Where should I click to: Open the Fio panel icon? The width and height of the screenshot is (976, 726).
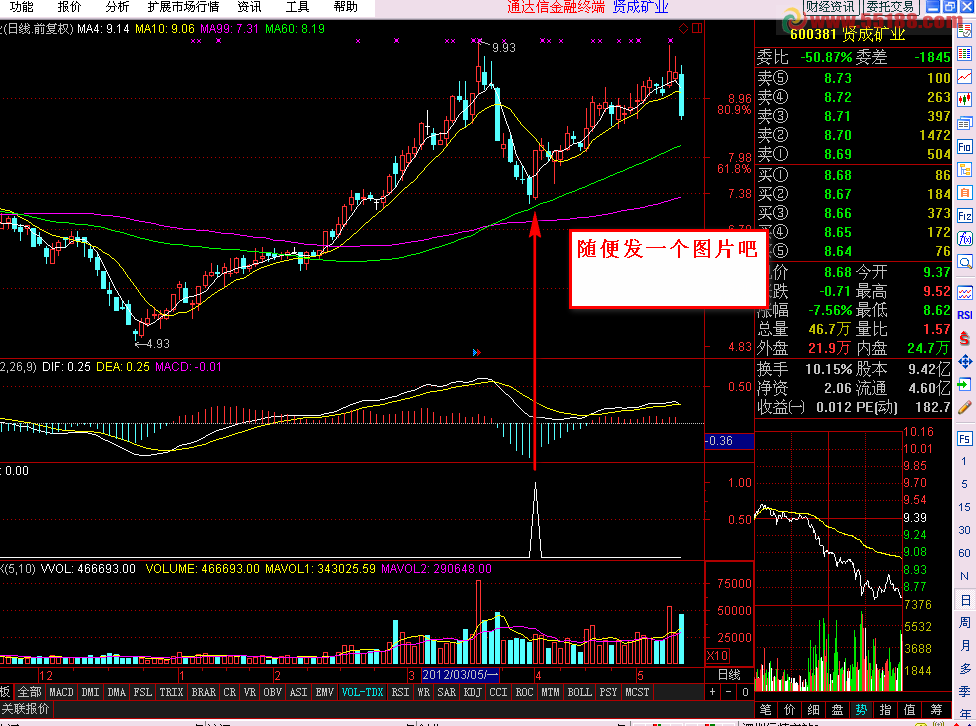pyautogui.click(x=964, y=147)
